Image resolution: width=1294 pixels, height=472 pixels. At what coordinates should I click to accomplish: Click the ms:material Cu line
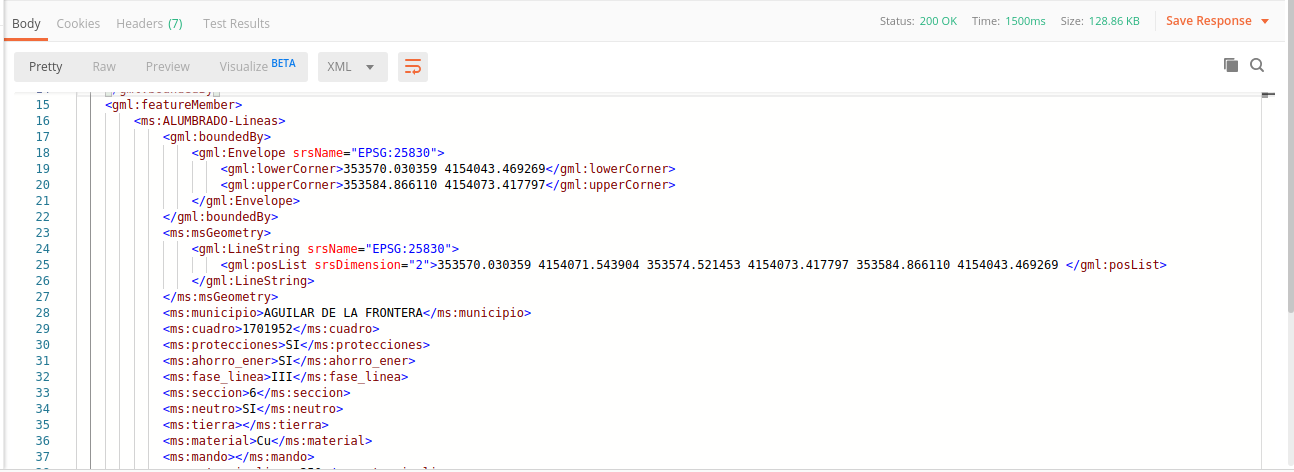268,441
